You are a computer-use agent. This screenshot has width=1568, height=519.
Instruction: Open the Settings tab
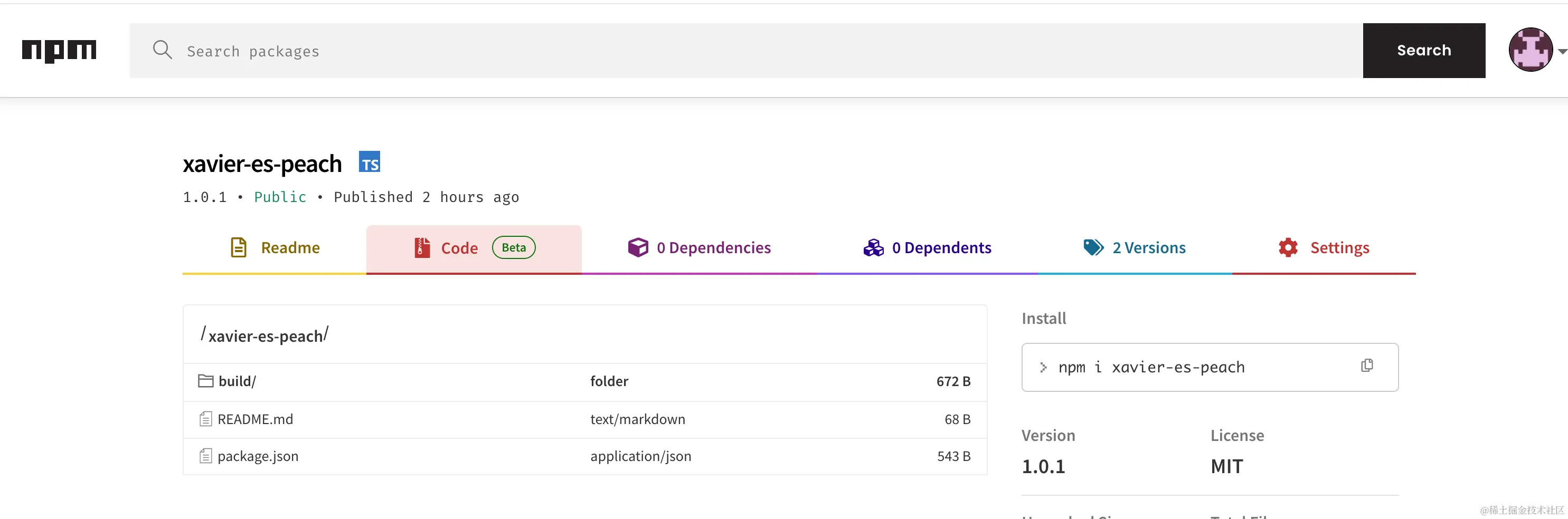(1324, 248)
